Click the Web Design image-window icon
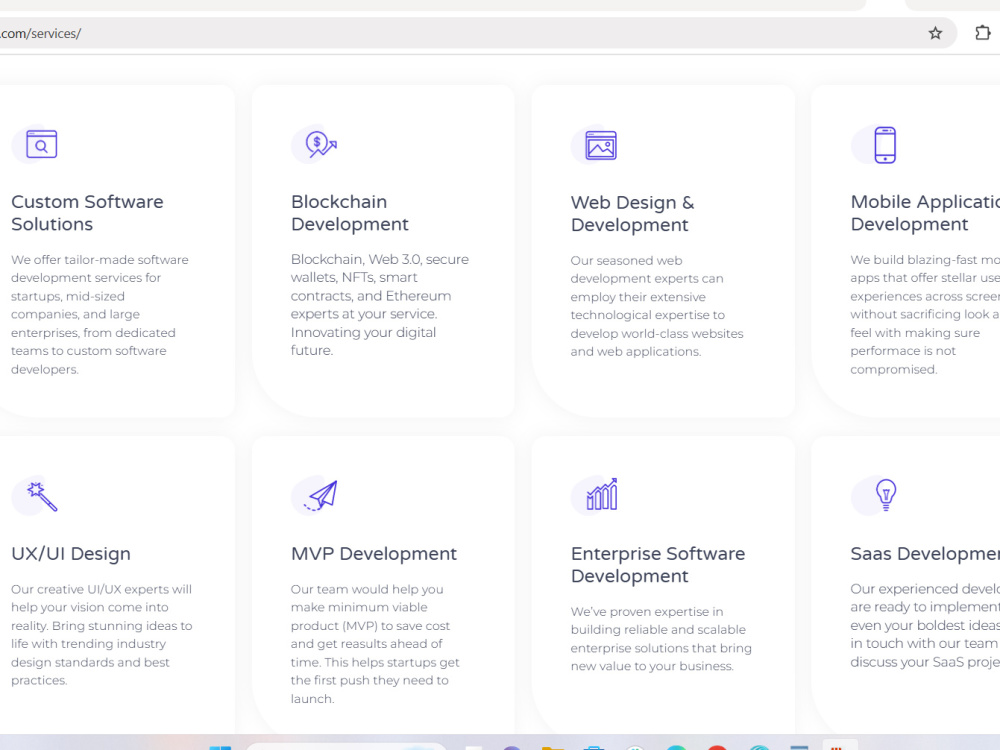This screenshot has height=750, width=1000. [x=601, y=145]
